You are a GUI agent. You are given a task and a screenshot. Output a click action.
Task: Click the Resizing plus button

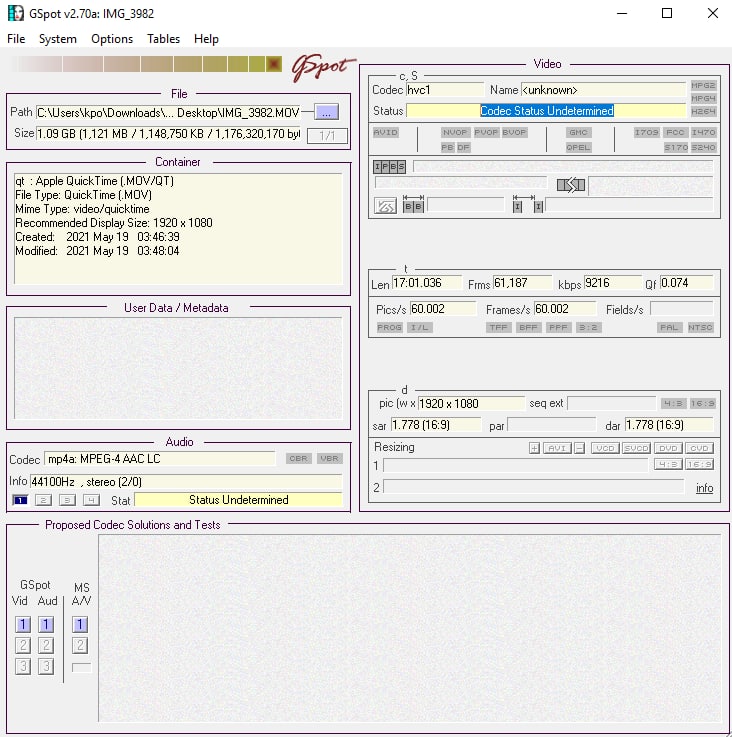[x=535, y=448]
